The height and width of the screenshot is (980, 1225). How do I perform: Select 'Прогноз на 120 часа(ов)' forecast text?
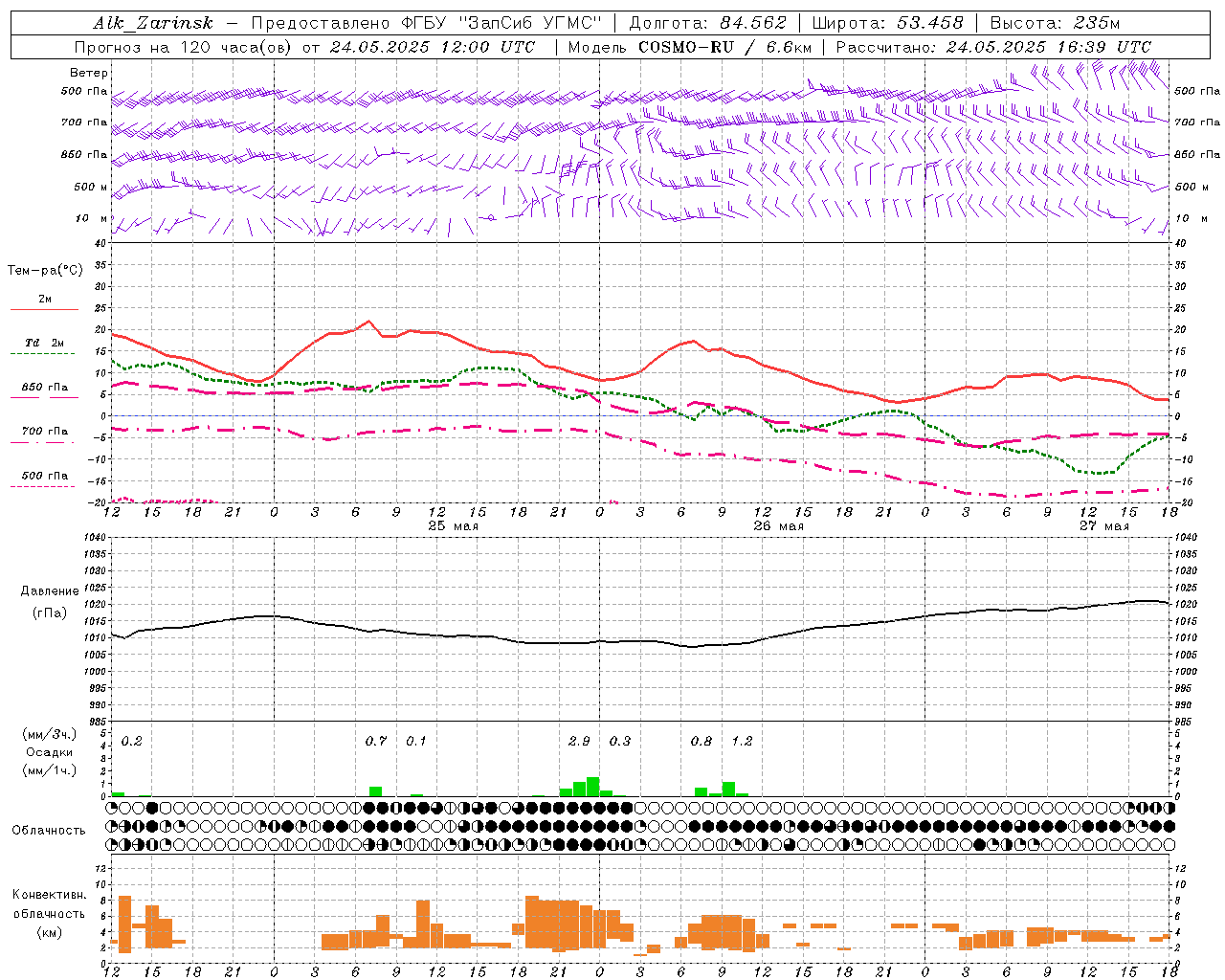pyautogui.click(x=184, y=47)
